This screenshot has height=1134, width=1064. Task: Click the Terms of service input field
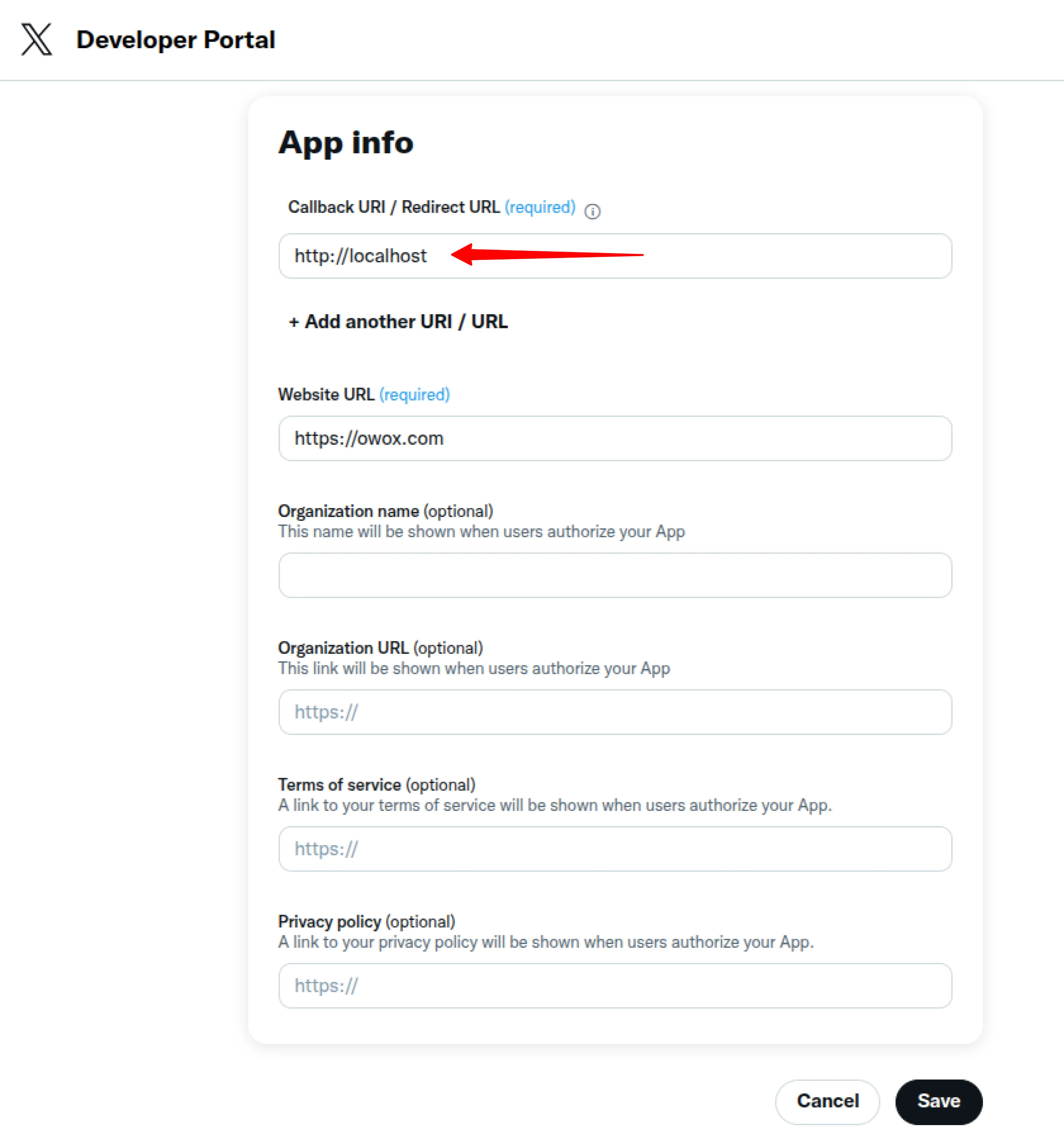[x=614, y=849]
